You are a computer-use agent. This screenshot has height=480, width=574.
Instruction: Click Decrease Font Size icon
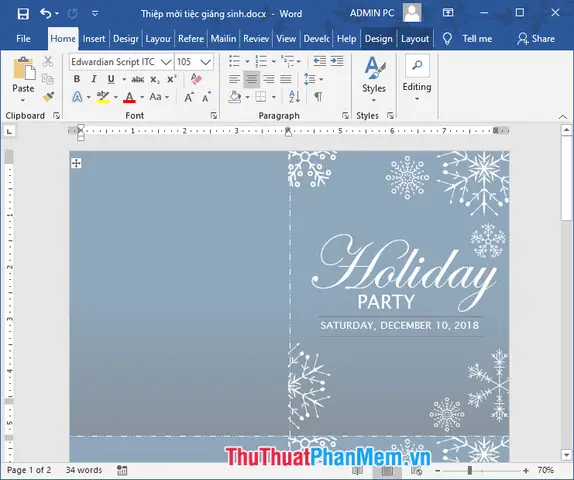click(x=206, y=97)
